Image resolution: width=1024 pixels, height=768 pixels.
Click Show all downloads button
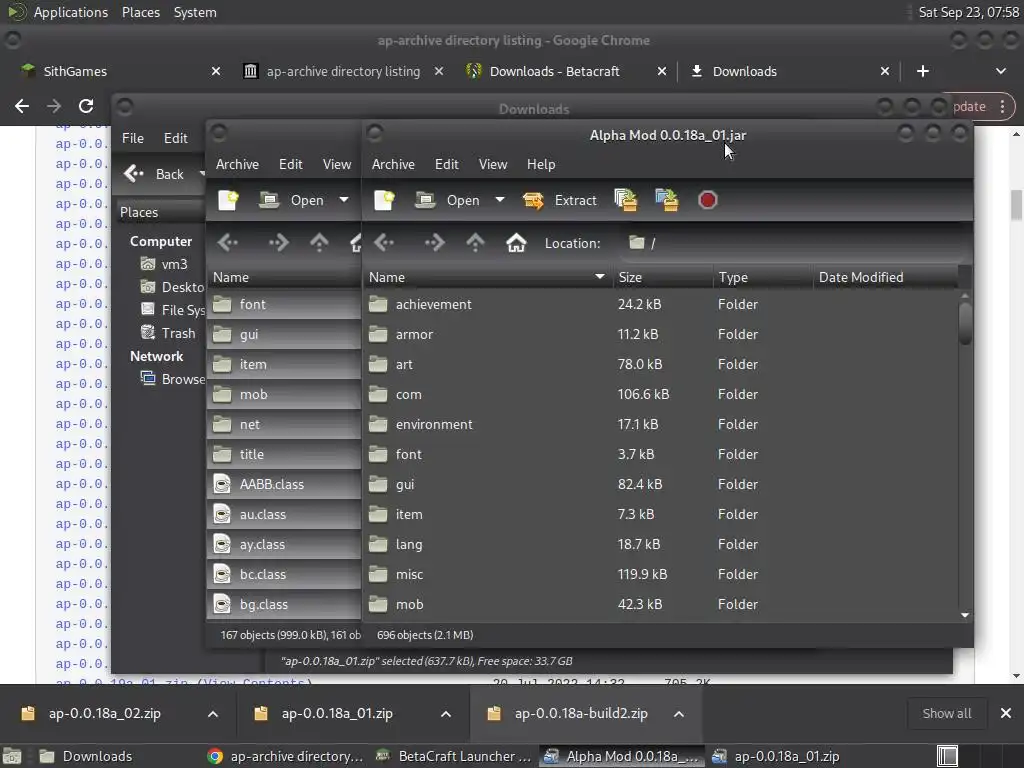(x=946, y=714)
